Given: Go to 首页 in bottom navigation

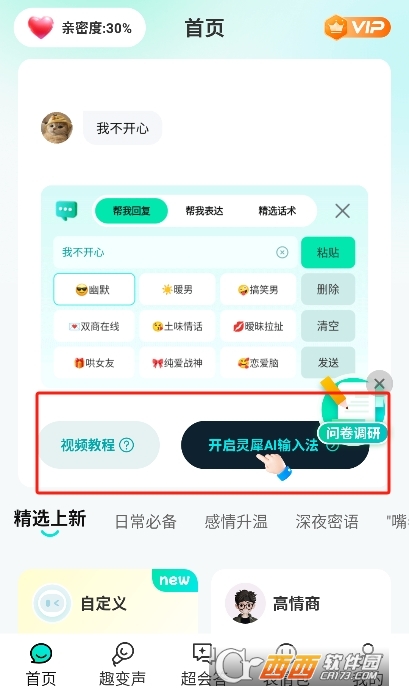Looking at the screenshot, I should [41, 665].
